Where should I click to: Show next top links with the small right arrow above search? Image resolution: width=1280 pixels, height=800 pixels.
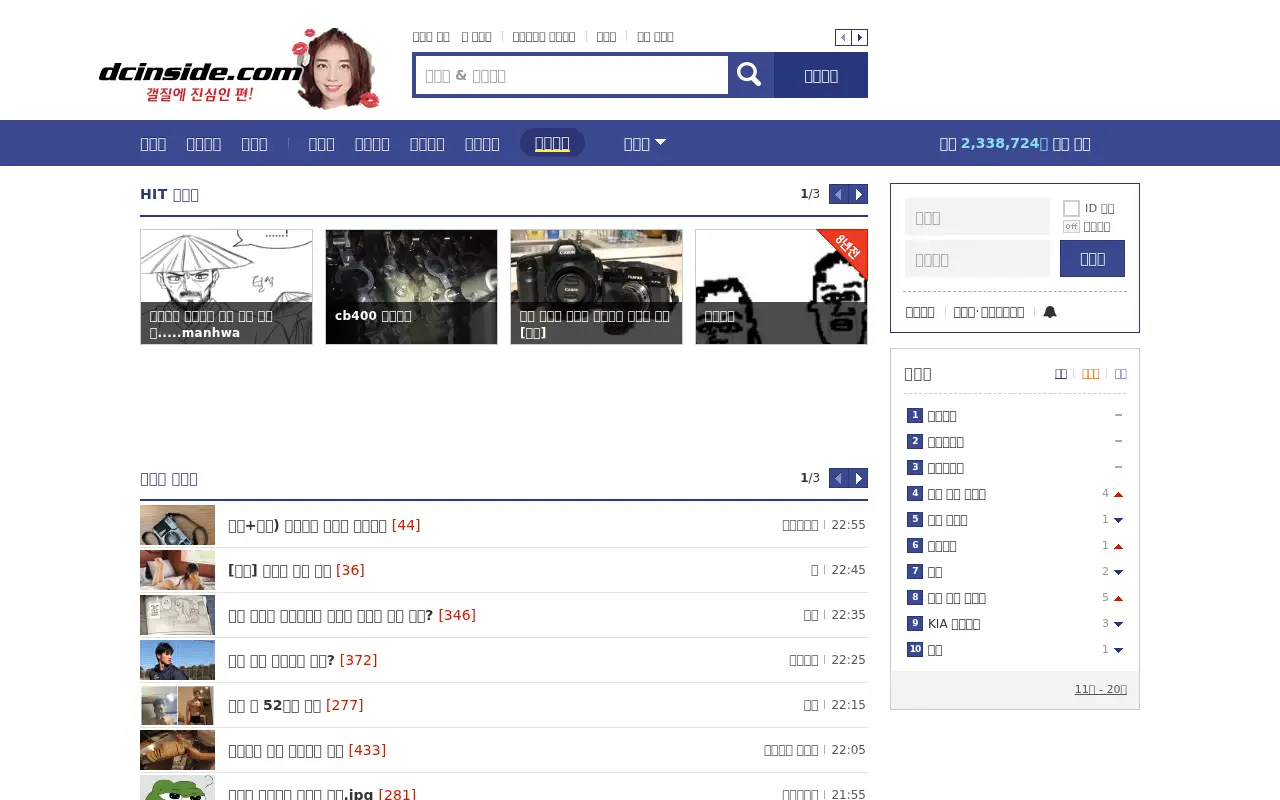[x=859, y=37]
